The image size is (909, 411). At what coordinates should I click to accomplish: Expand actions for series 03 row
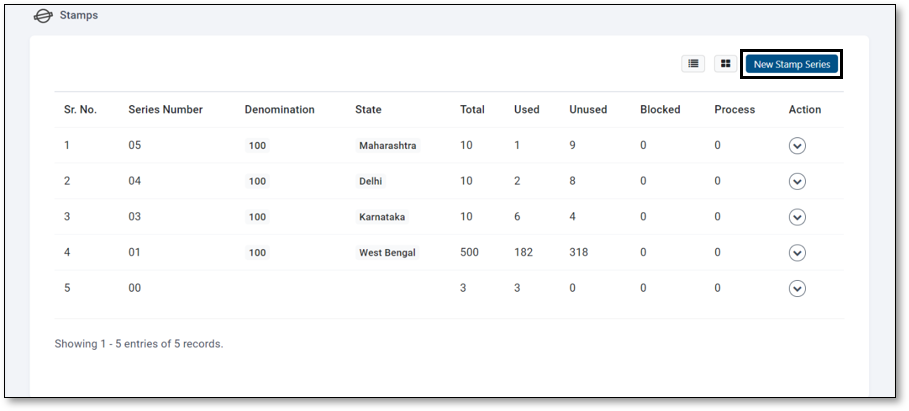(x=797, y=217)
